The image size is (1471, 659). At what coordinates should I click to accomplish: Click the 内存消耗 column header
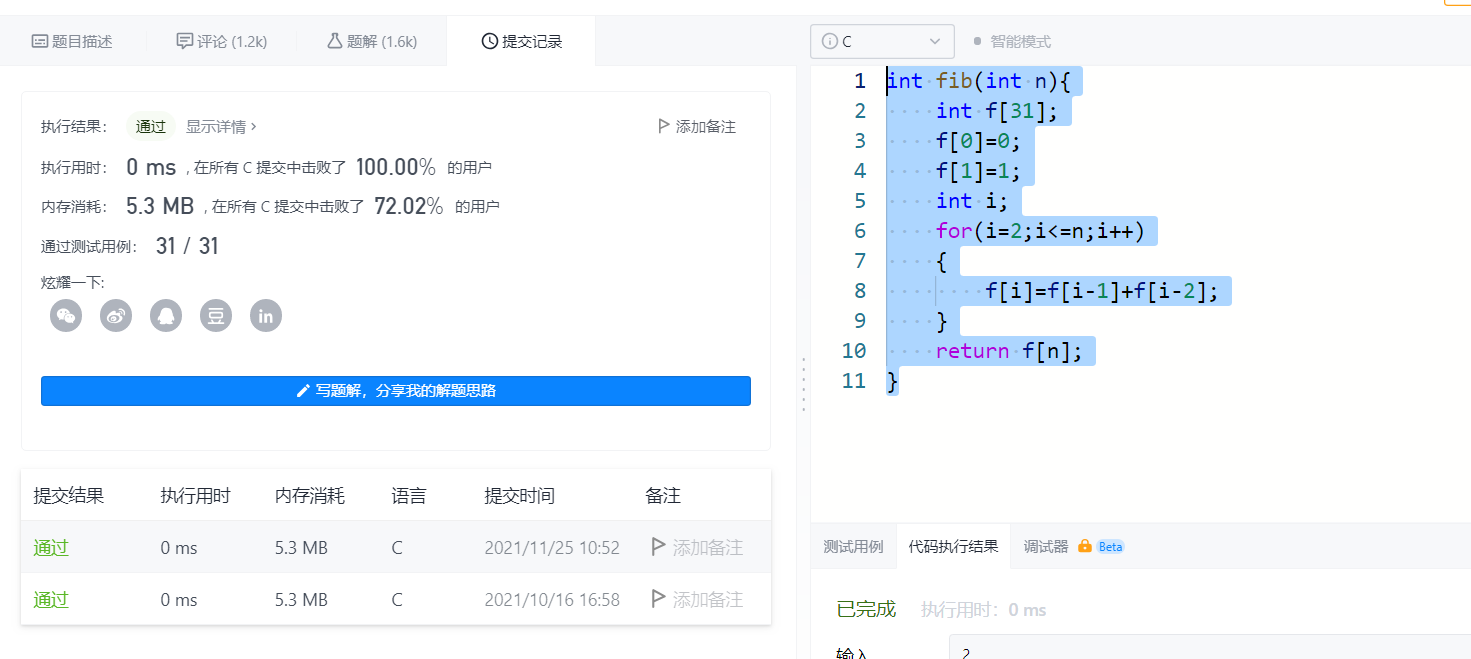click(x=310, y=495)
